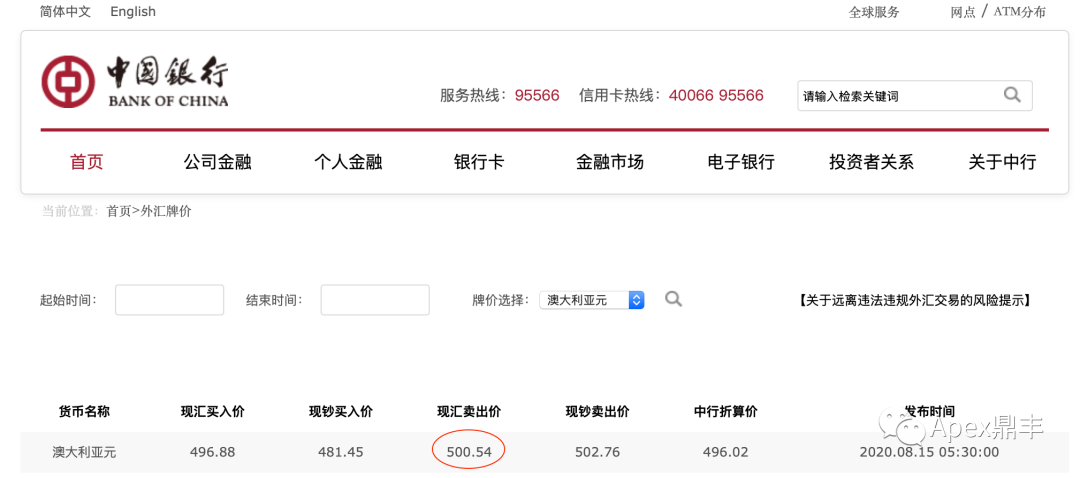Open the 电子银行 menu
The height and width of the screenshot is (478, 1080).
point(741,163)
